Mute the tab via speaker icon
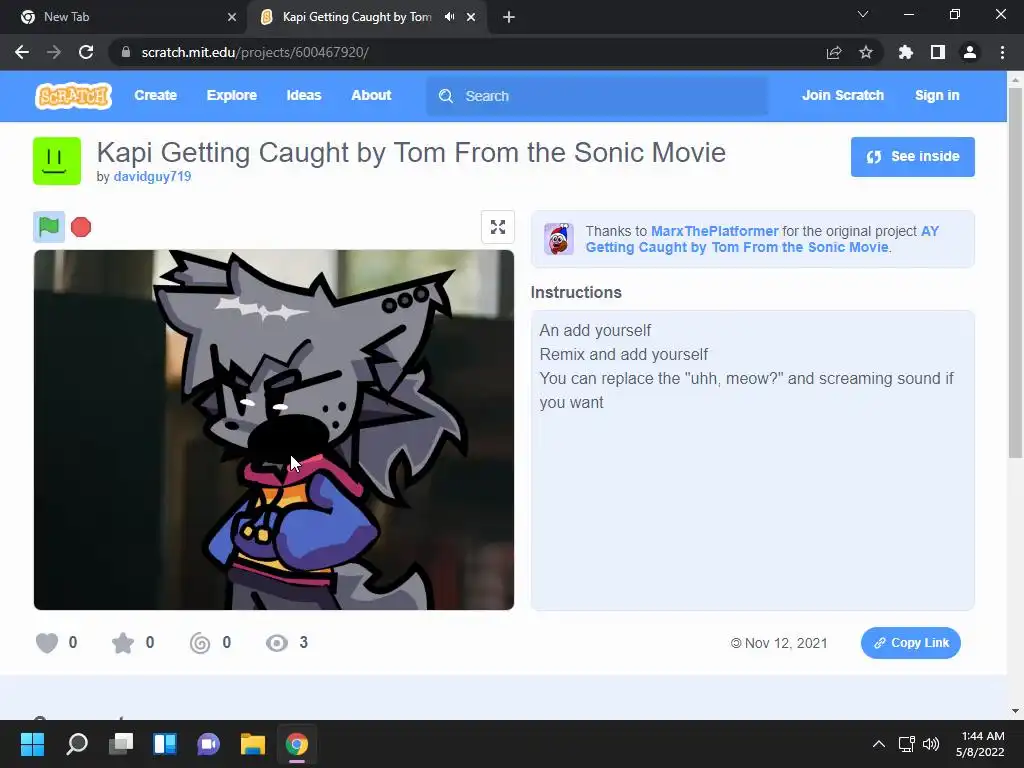The image size is (1024, 768). [x=449, y=17]
